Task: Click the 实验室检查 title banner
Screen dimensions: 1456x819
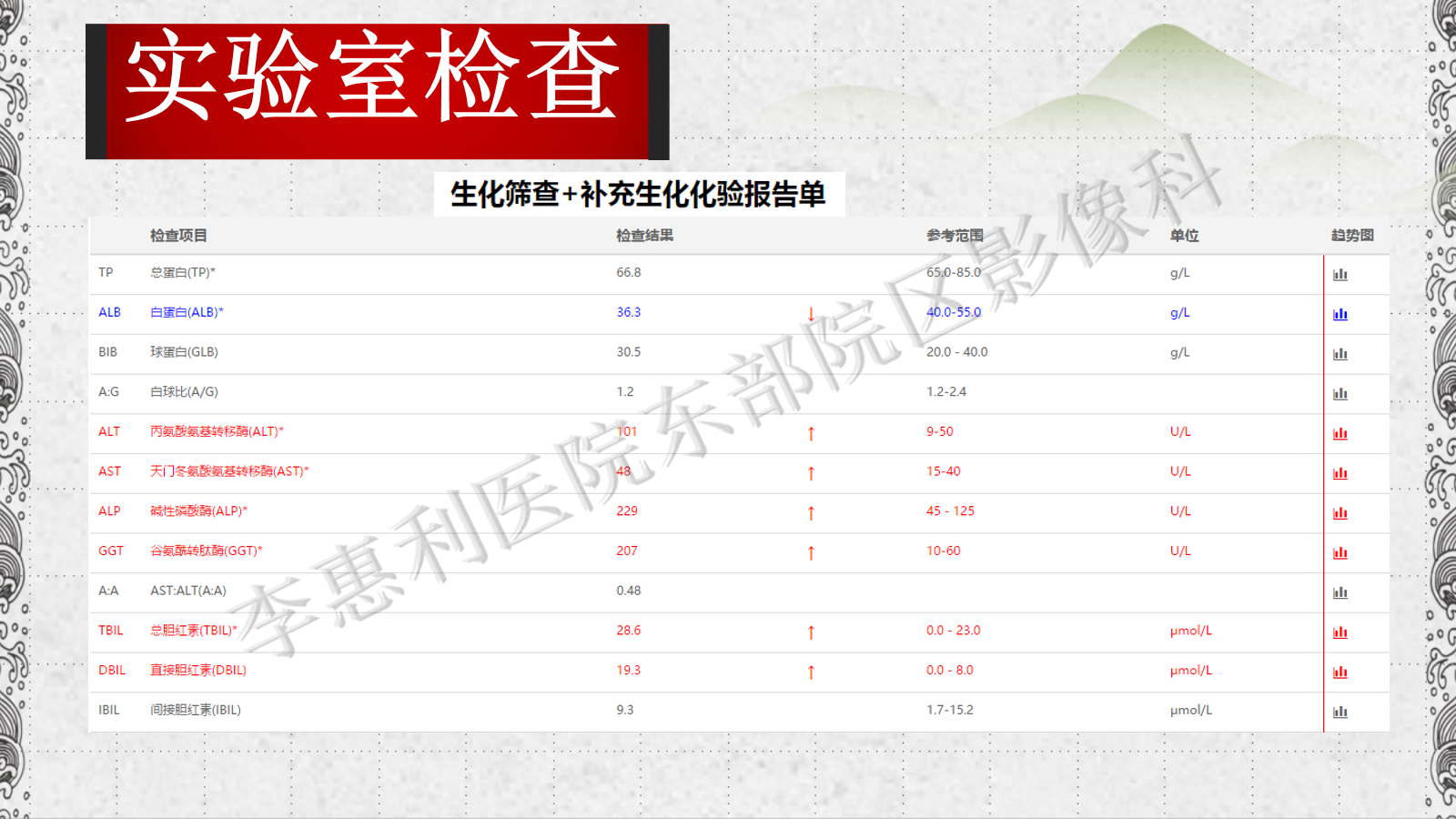Action: (378, 92)
